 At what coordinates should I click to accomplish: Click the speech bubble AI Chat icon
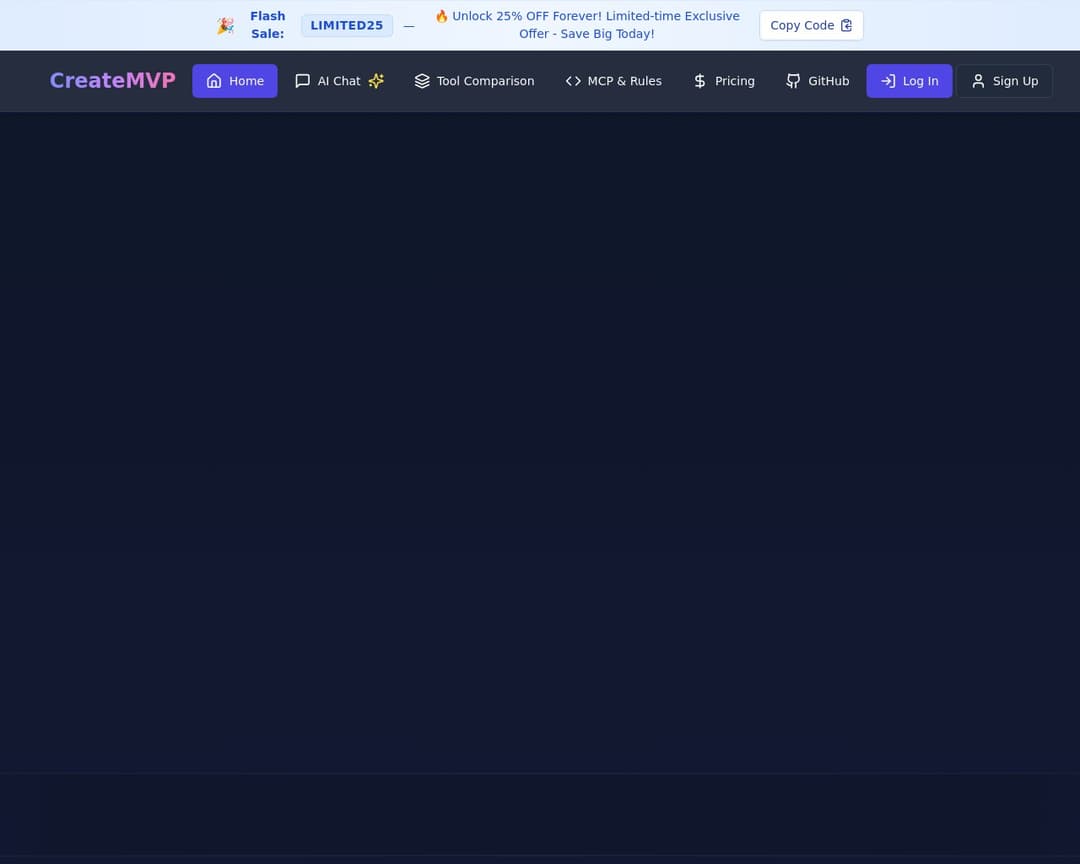[x=302, y=81]
